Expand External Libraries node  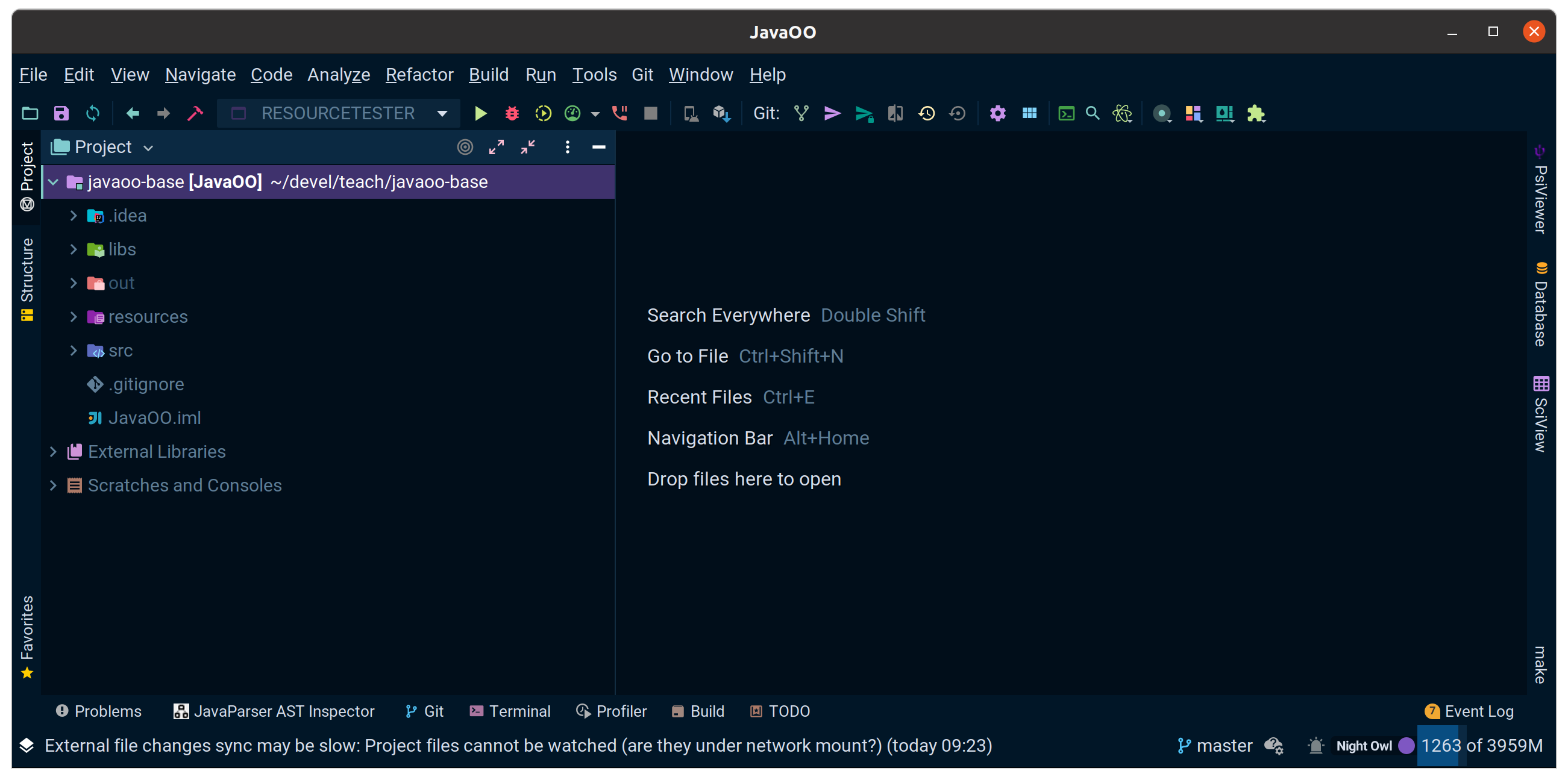point(54,452)
